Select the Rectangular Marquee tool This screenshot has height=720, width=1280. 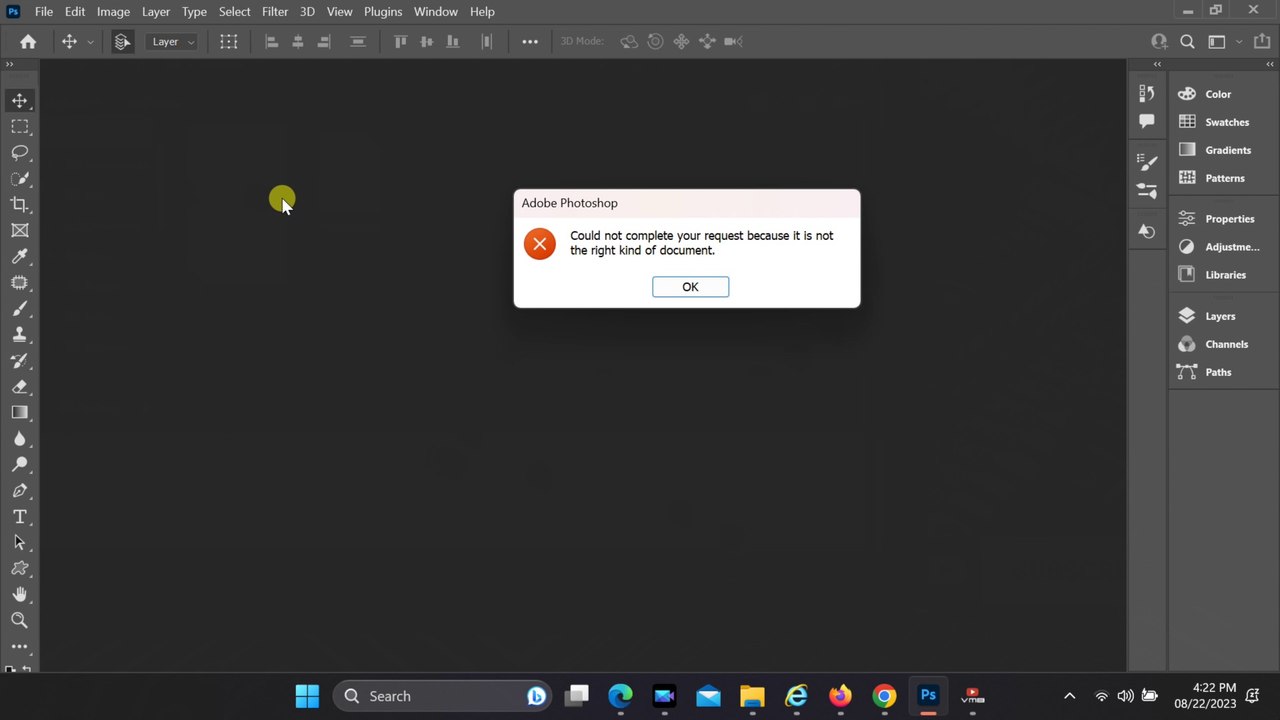19,126
